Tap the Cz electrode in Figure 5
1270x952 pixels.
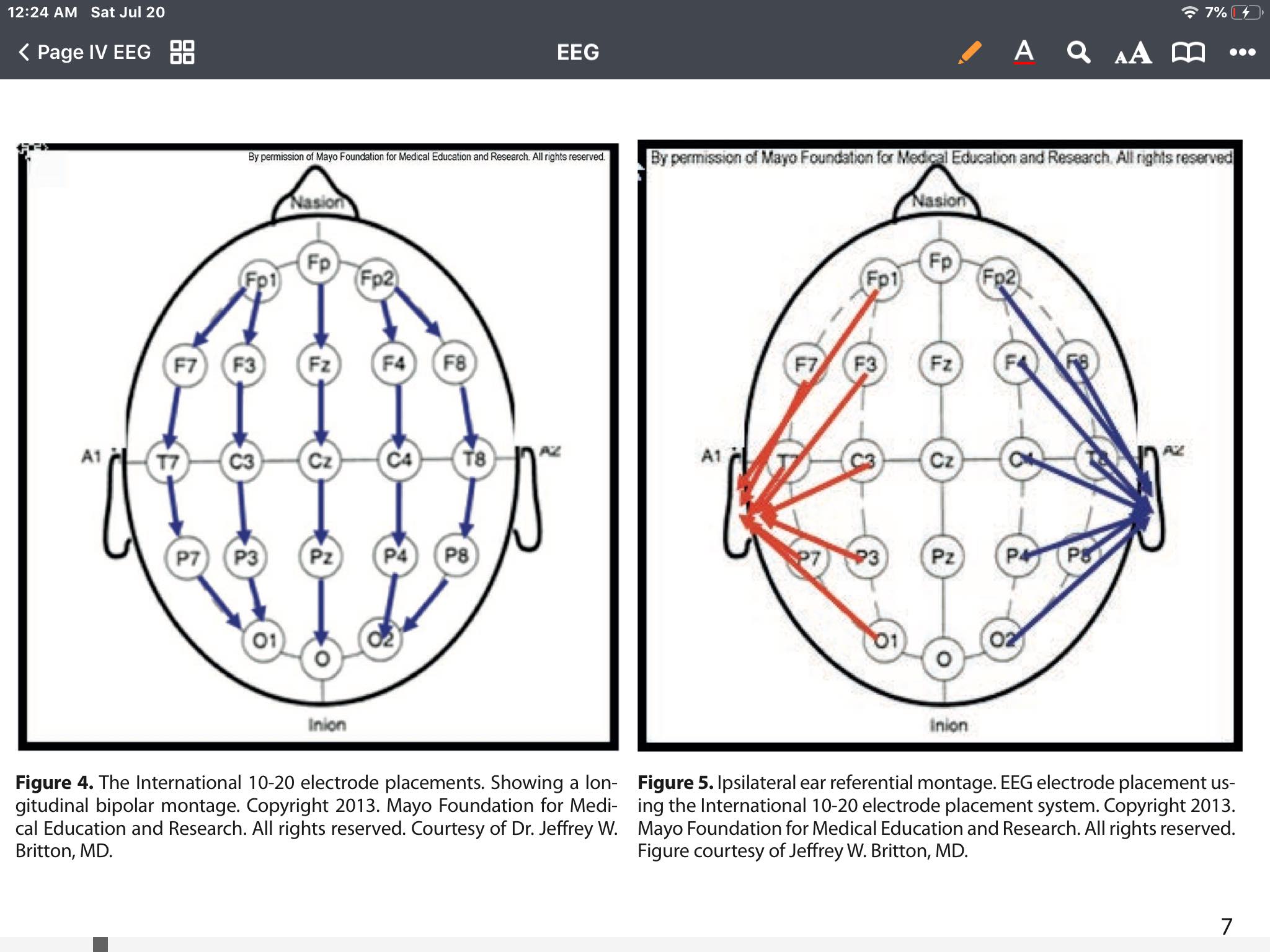942,460
